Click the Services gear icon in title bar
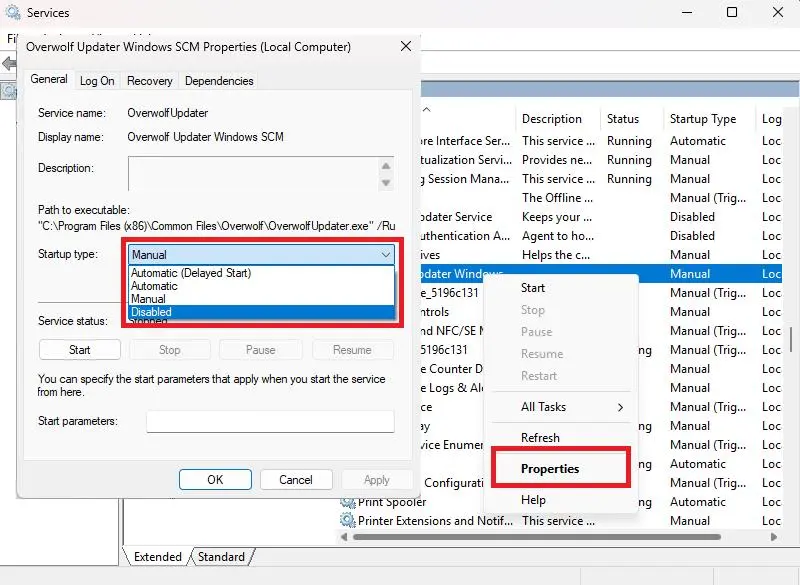This screenshot has width=800, height=585. (12, 12)
